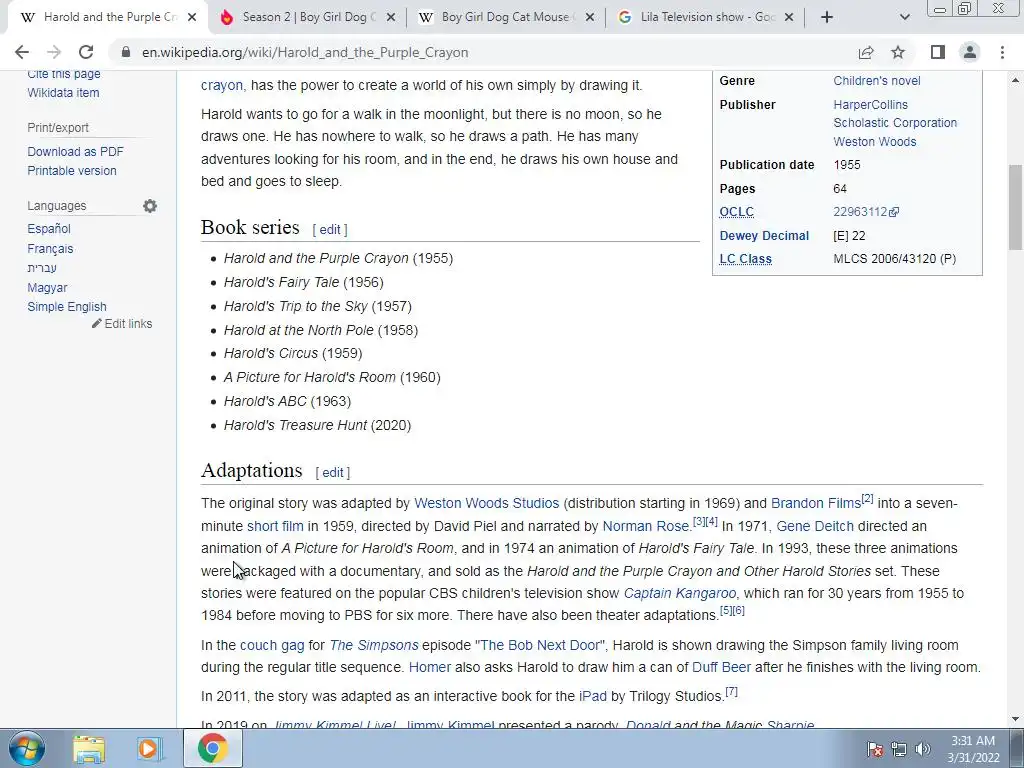Close the Harold and the Purple Crayon tab
The image size is (1024, 768).
pos(192,17)
